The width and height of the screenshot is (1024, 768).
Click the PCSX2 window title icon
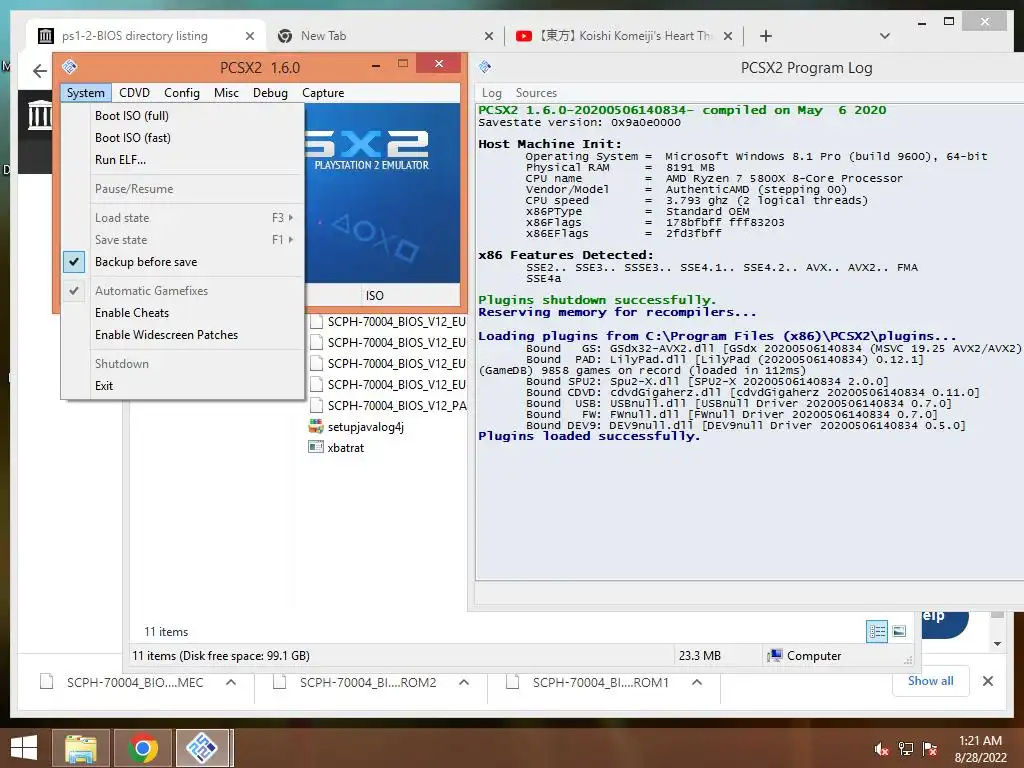pyautogui.click(x=70, y=67)
